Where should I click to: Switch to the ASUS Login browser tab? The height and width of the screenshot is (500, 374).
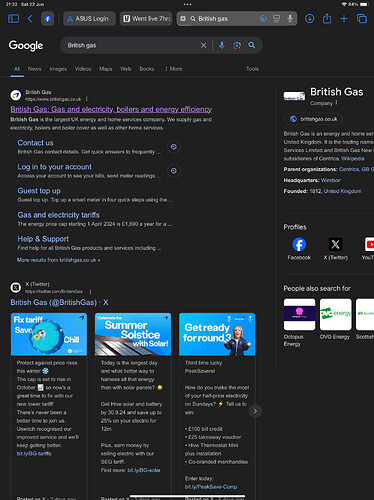(89, 19)
